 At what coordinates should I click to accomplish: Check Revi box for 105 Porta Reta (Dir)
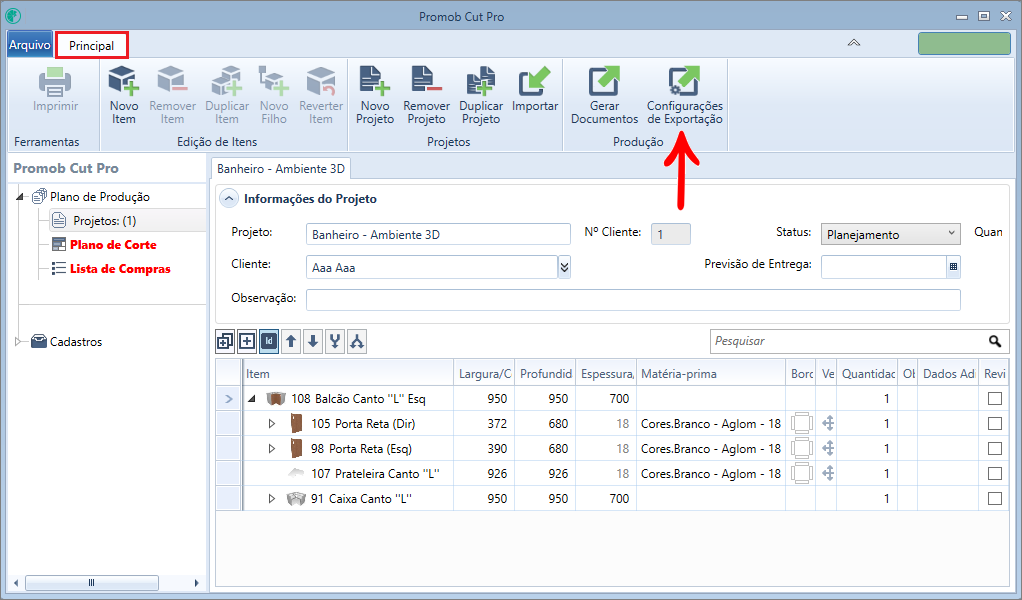tap(995, 423)
